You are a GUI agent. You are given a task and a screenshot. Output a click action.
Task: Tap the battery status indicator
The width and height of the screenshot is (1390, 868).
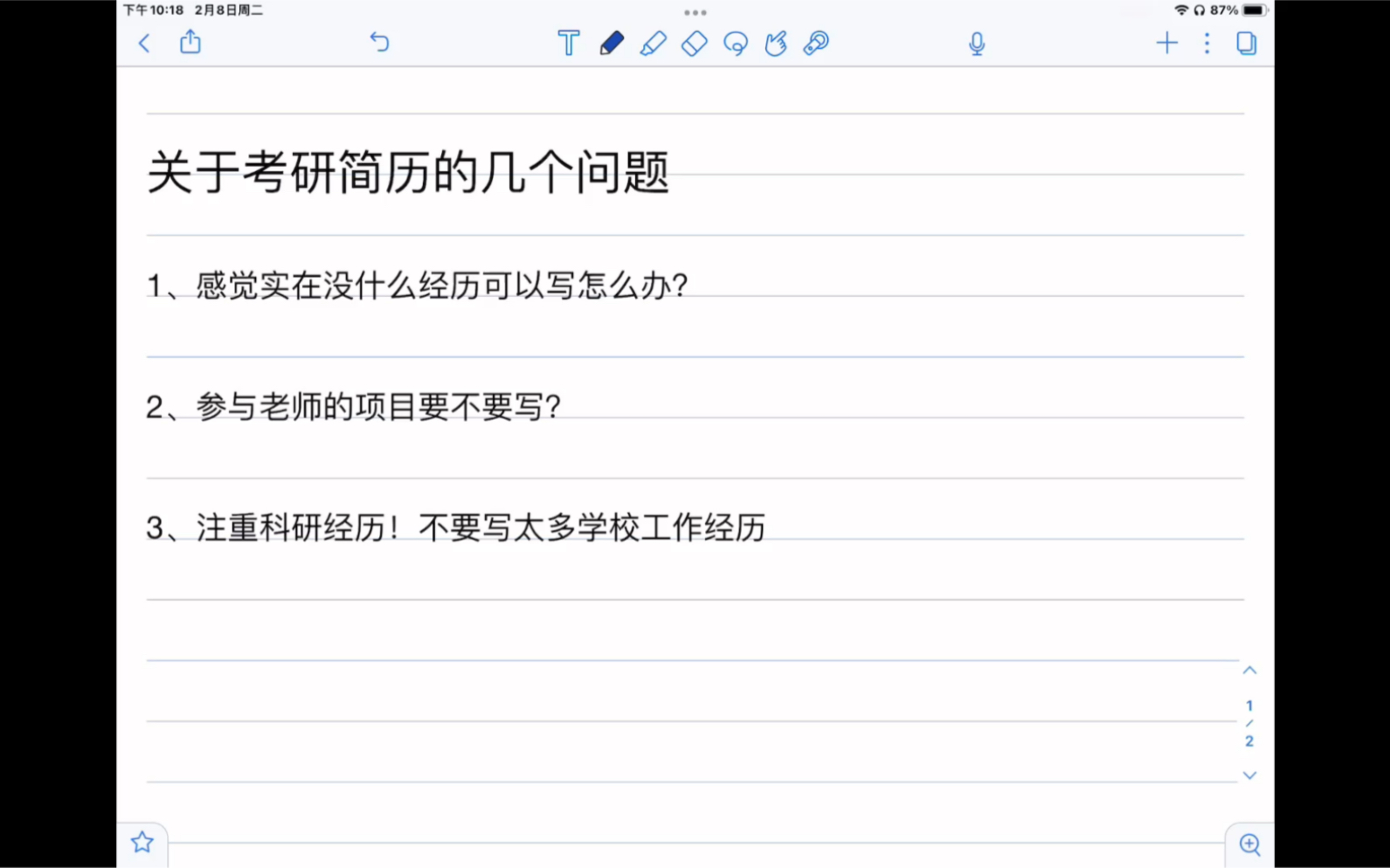click(1254, 10)
